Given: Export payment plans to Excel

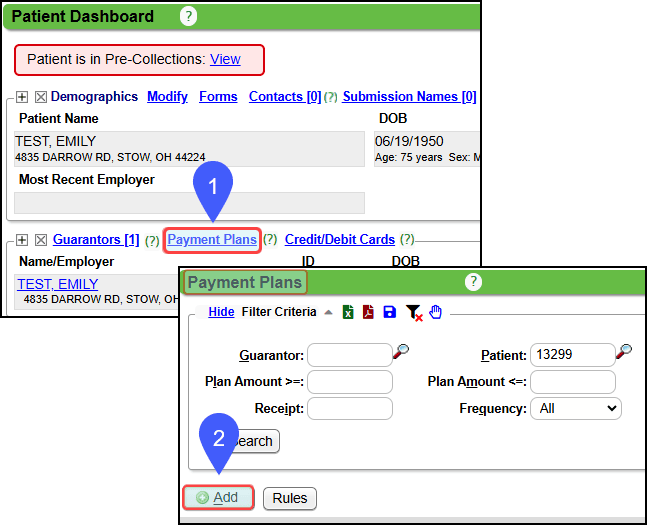Looking at the screenshot, I should click(x=348, y=312).
